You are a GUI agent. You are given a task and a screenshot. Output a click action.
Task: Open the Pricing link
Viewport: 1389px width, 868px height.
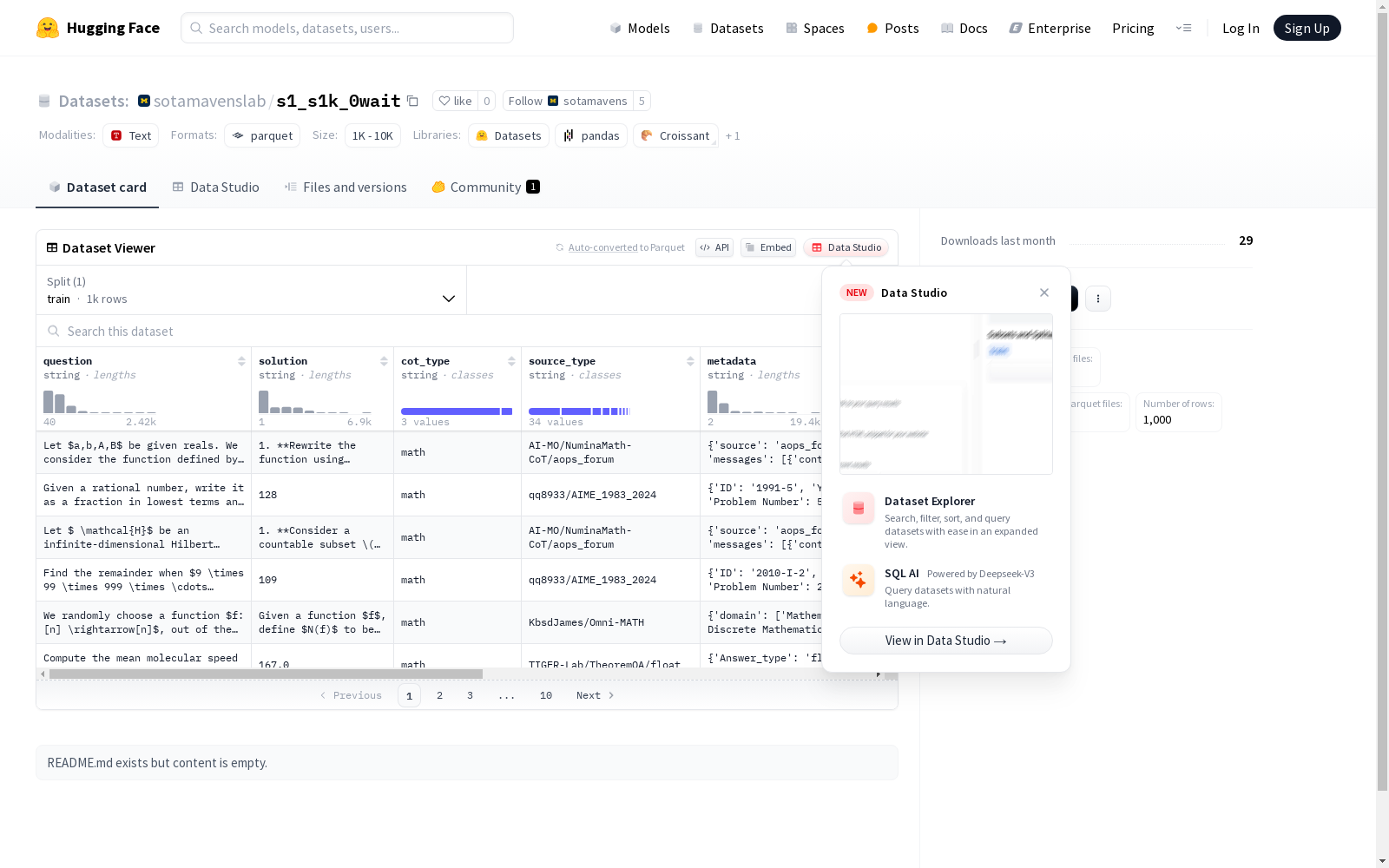pyautogui.click(x=1133, y=28)
